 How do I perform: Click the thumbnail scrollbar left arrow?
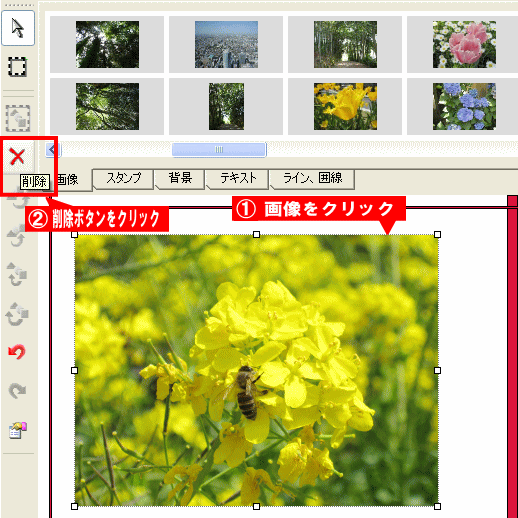(53, 150)
